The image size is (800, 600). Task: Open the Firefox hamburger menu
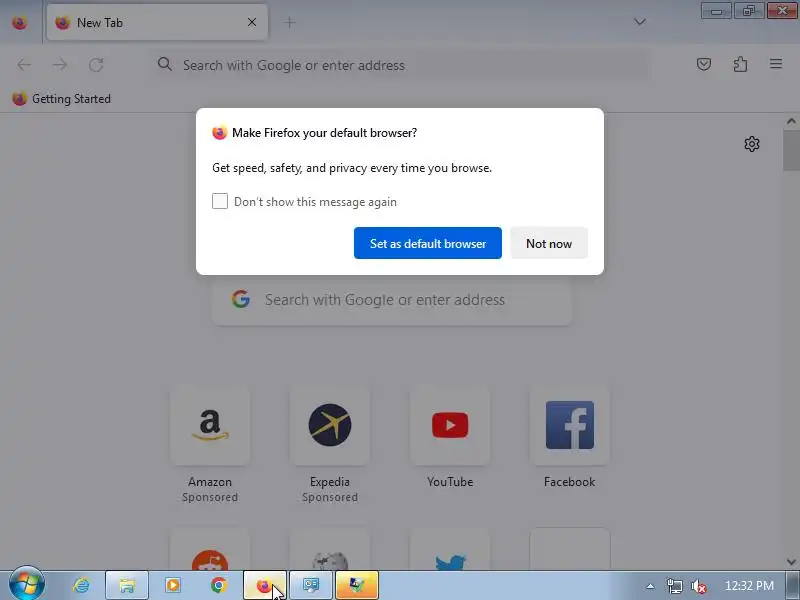click(776, 64)
